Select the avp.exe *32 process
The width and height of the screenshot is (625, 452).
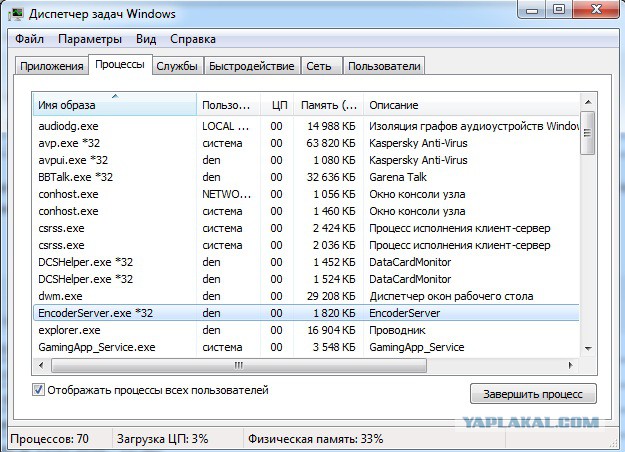coord(306,143)
